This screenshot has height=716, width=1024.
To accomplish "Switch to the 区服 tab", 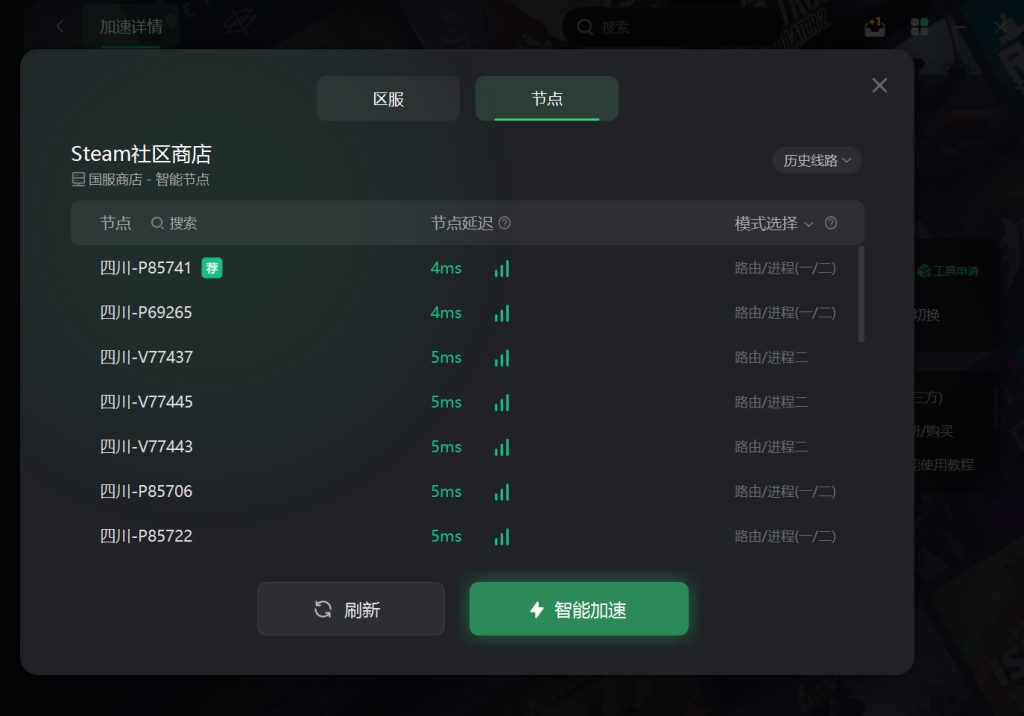I will click(389, 99).
